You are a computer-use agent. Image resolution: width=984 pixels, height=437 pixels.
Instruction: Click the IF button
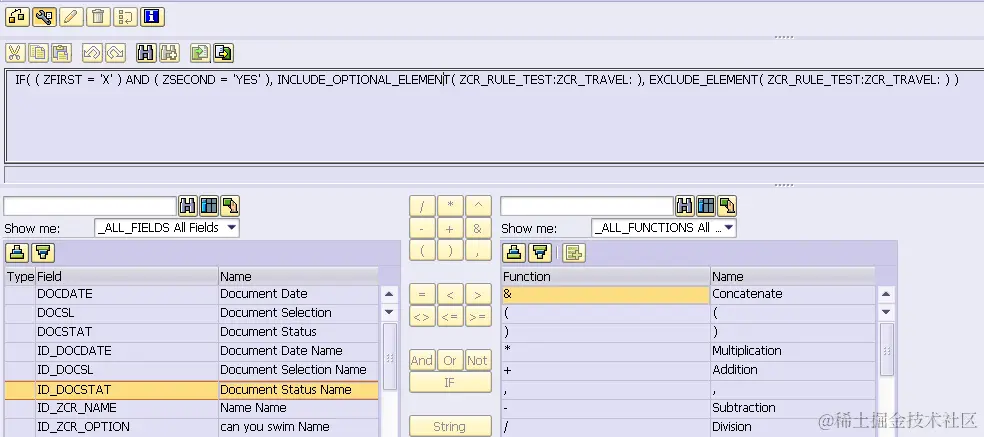[x=450, y=382]
